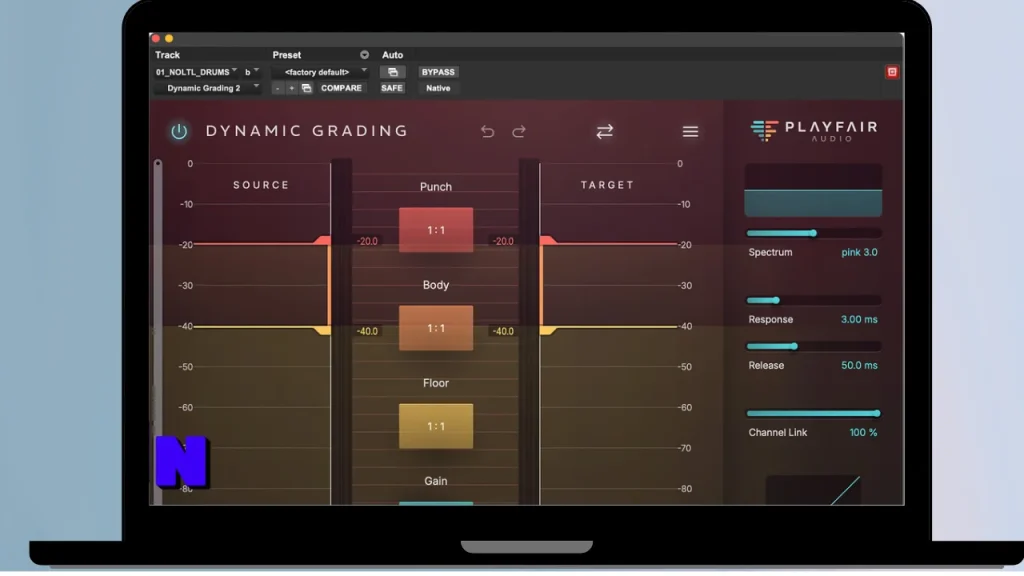Click the spectrum display panel
The width and height of the screenshot is (1024, 576).
(x=813, y=190)
